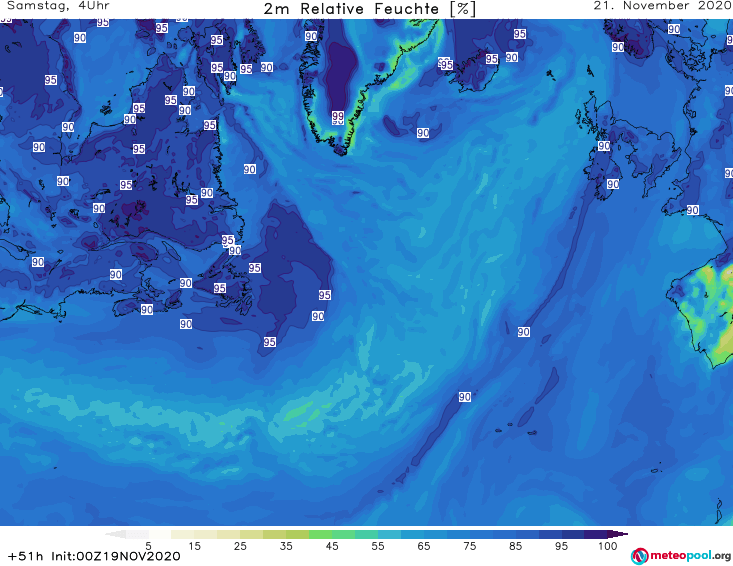Click the '65' tick label on the color scale

[x=424, y=546]
